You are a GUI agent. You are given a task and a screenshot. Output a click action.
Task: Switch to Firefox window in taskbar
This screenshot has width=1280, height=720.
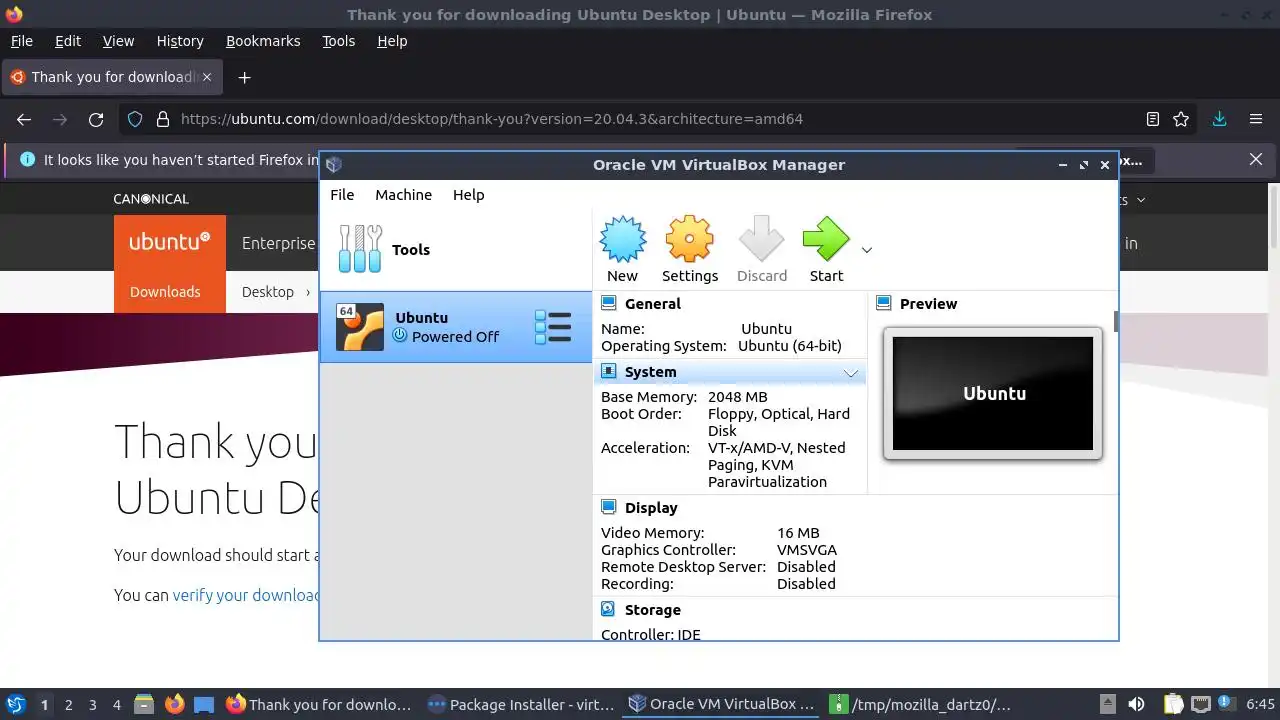click(x=320, y=704)
